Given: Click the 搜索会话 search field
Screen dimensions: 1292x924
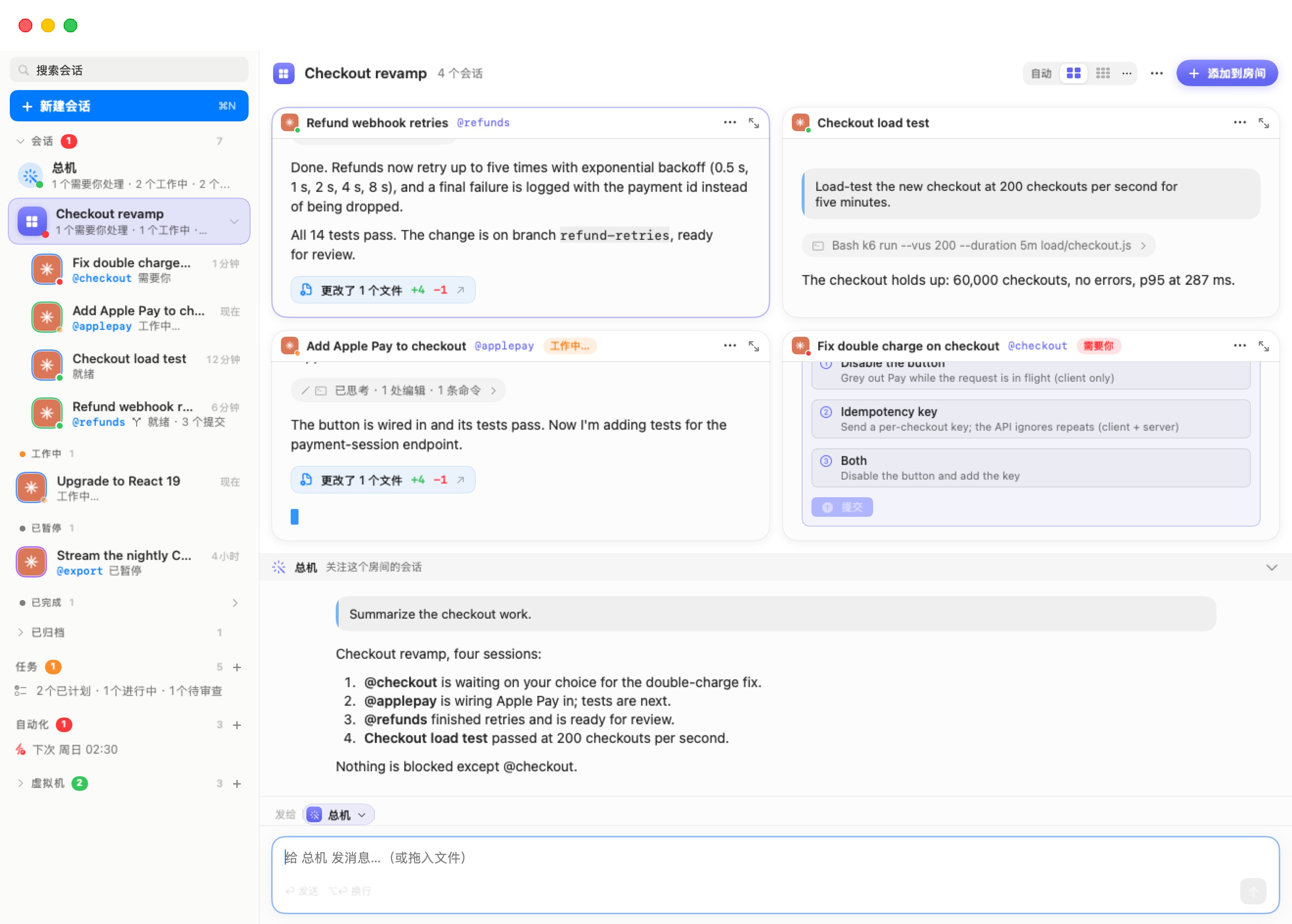Looking at the screenshot, I should (x=129, y=70).
